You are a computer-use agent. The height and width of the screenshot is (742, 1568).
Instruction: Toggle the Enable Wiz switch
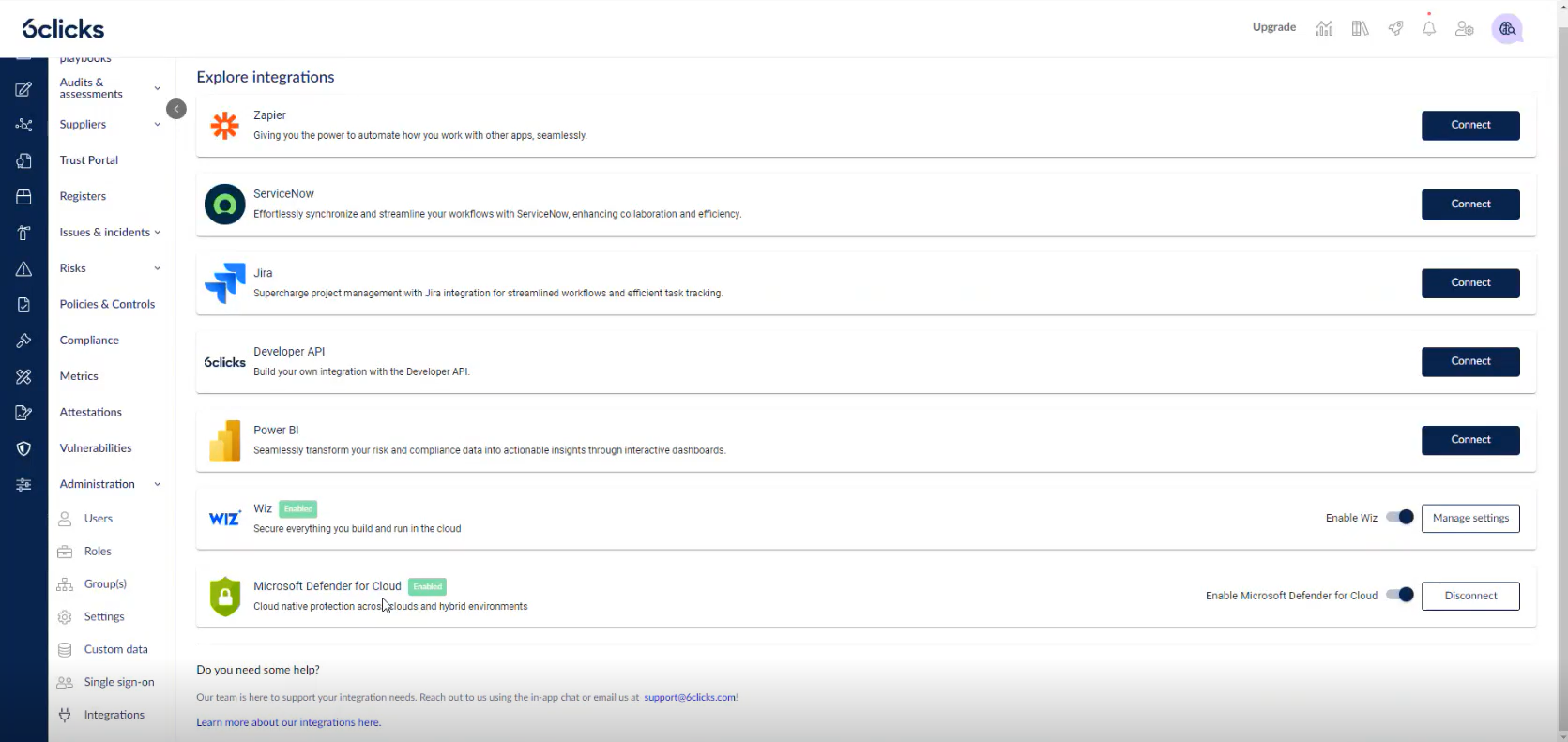pyautogui.click(x=1400, y=517)
